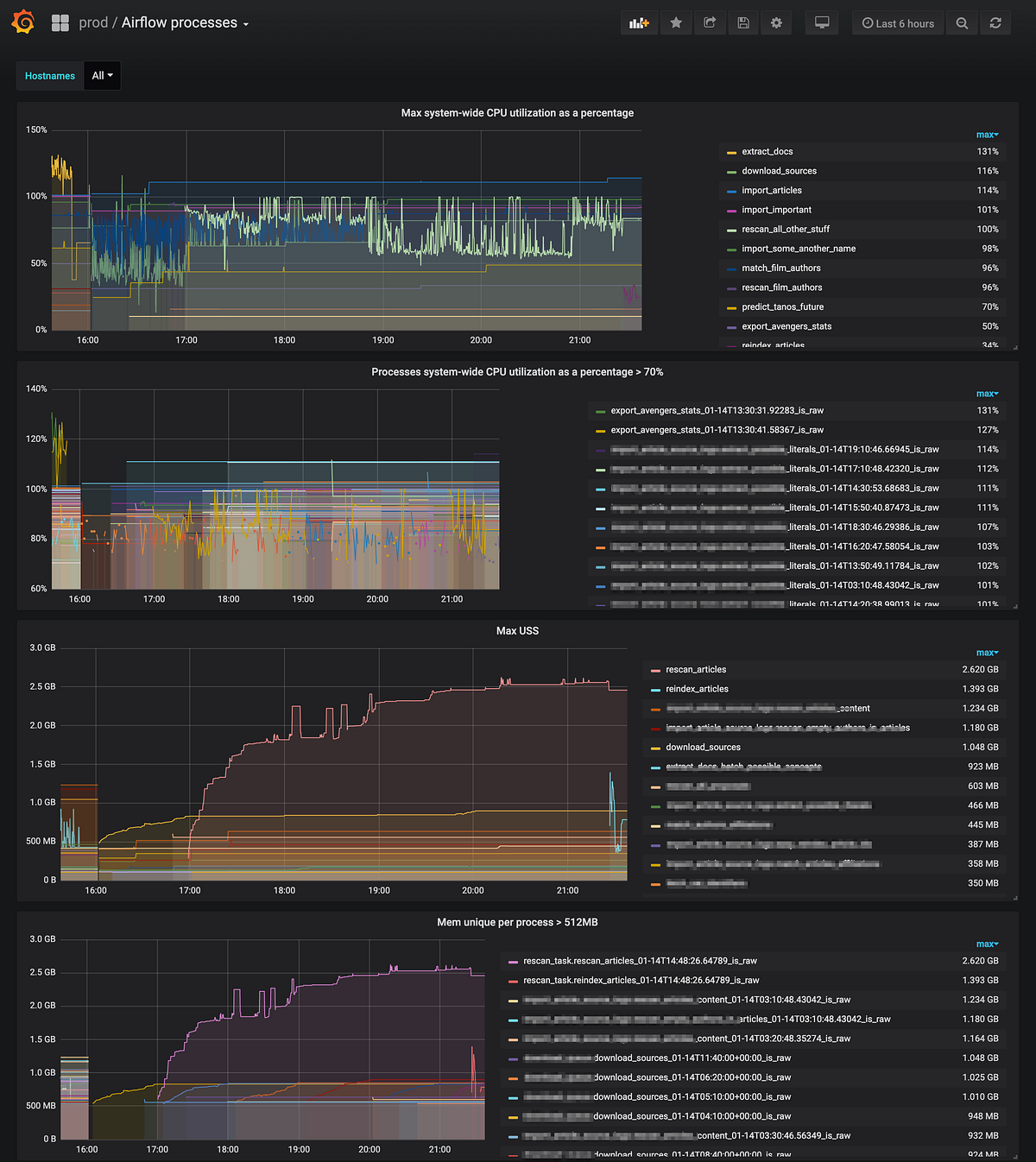Toggle the extract_docs series in the CPU legend
Screen dimensions: 1036x1162
point(768,151)
